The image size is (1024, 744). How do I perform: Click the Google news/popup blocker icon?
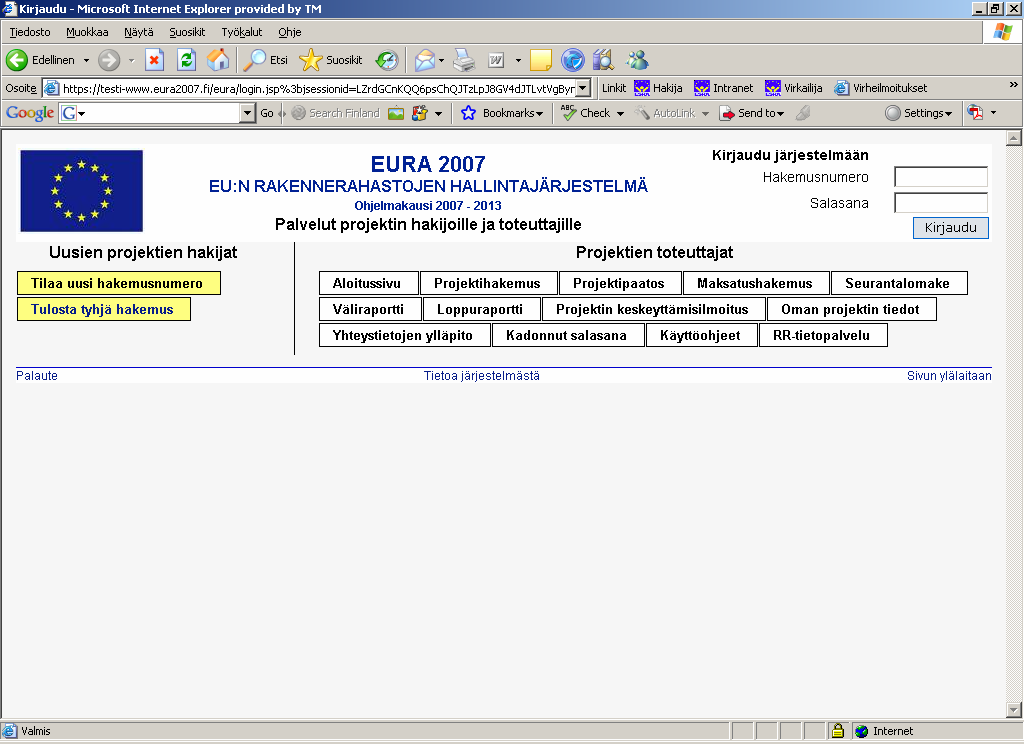[420, 113]
